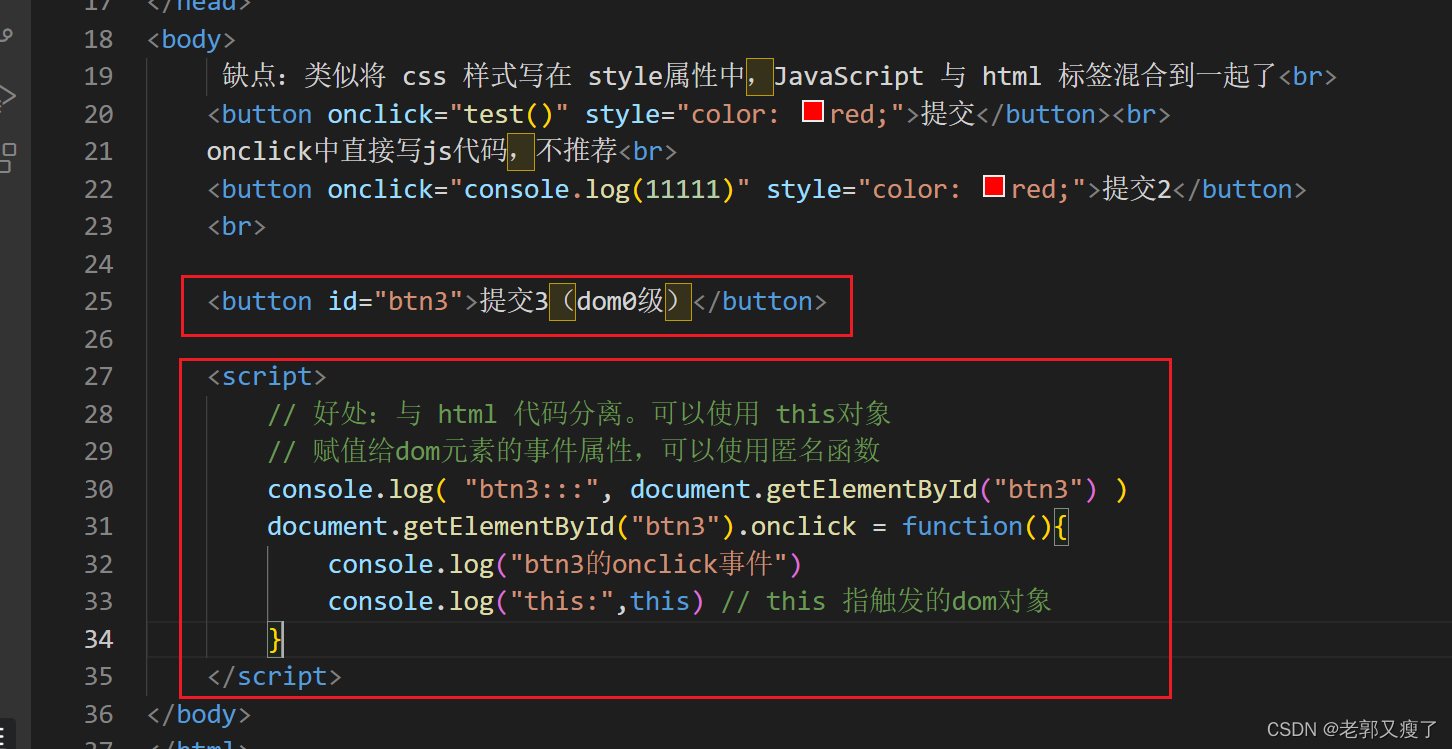Click line number 31 in the gutter
1452x749 pixels.
click(x=98, y=526)
